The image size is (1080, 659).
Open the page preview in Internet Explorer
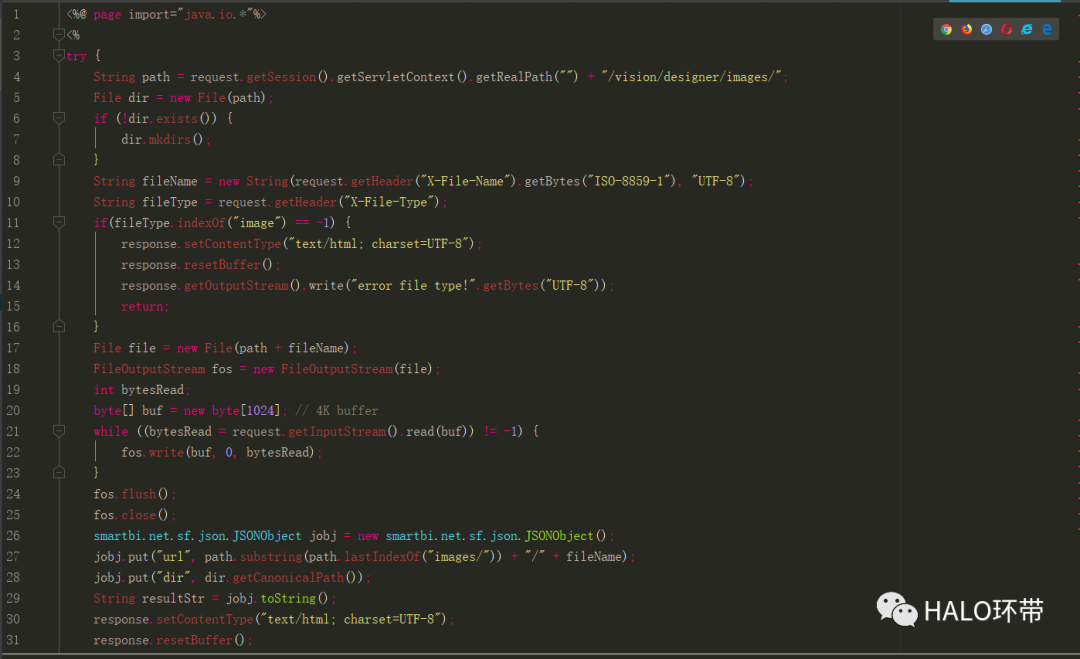pyautogui.click(x=1026, y=30)
